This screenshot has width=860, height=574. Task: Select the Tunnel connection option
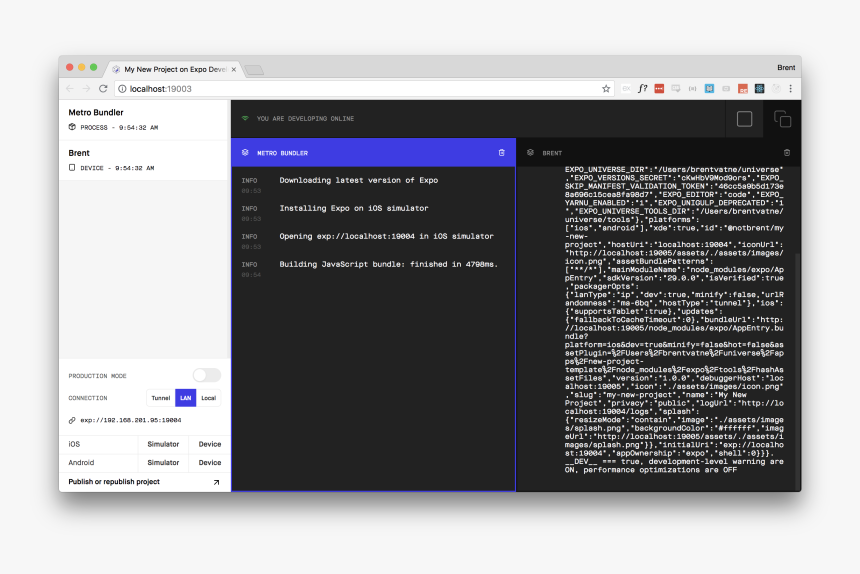point(161,398)
